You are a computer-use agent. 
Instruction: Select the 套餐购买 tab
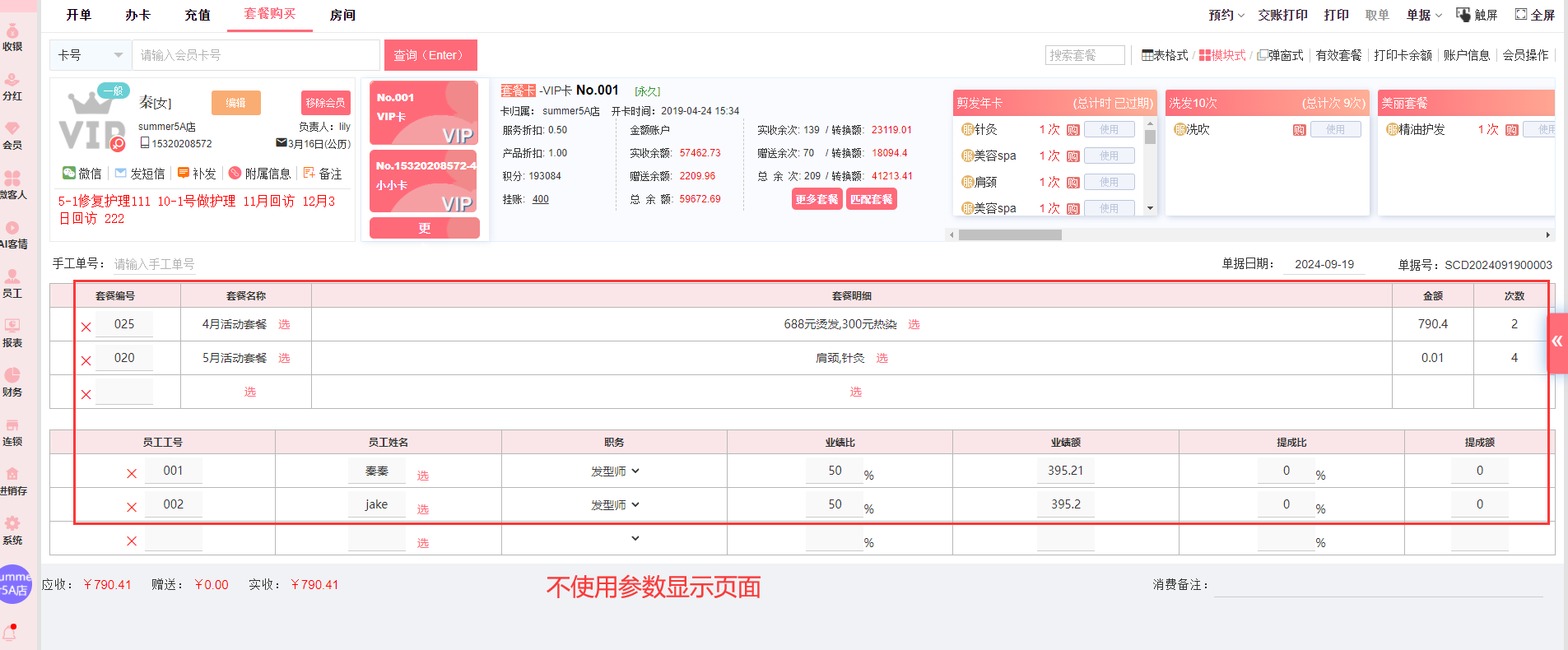tap(270, 14)
